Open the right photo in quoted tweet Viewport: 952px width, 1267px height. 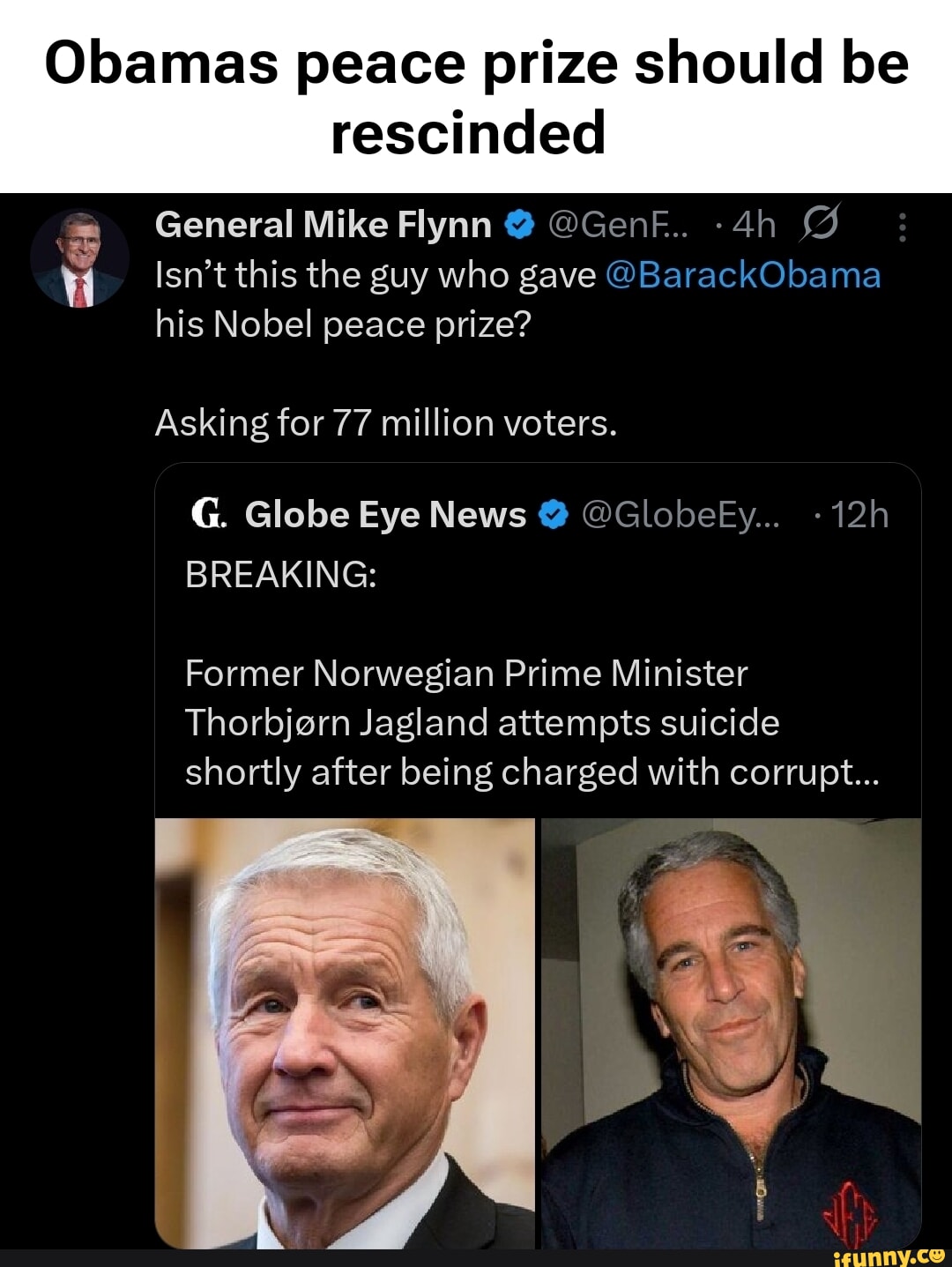(x=731, y=1033)
